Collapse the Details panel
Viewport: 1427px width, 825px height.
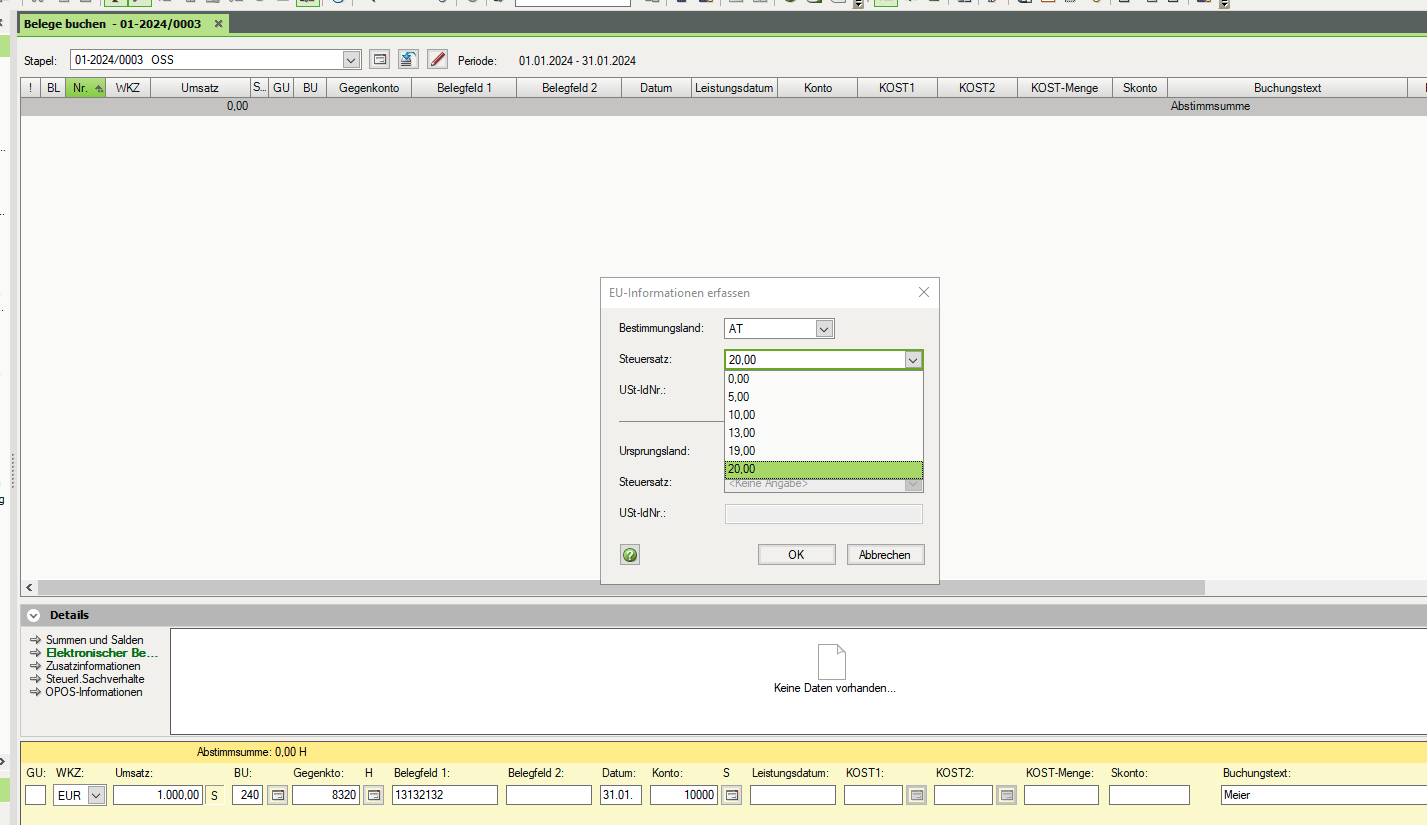point(34,615)
